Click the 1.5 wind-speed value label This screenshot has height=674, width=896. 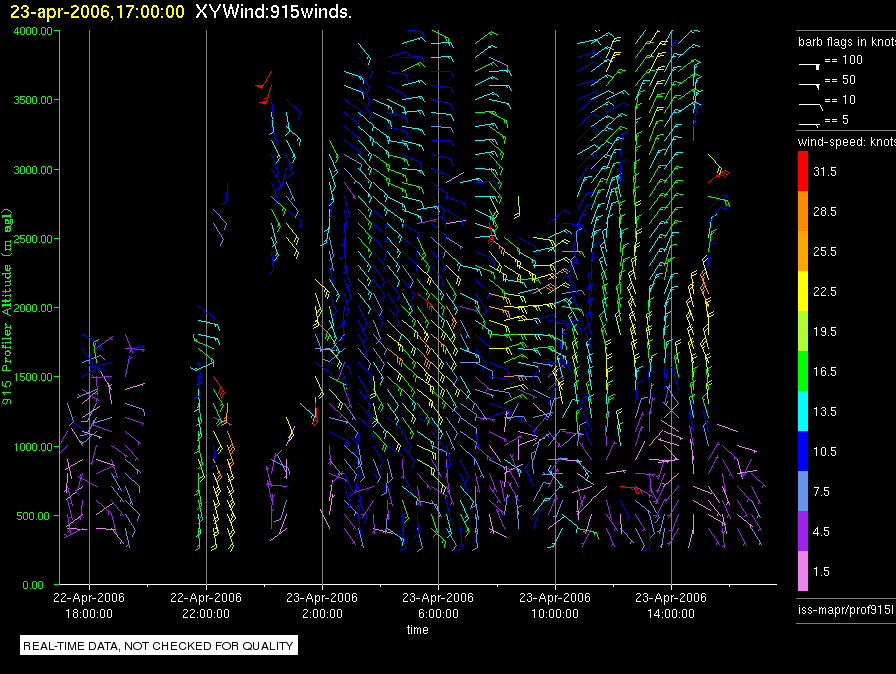pos(821,571)
